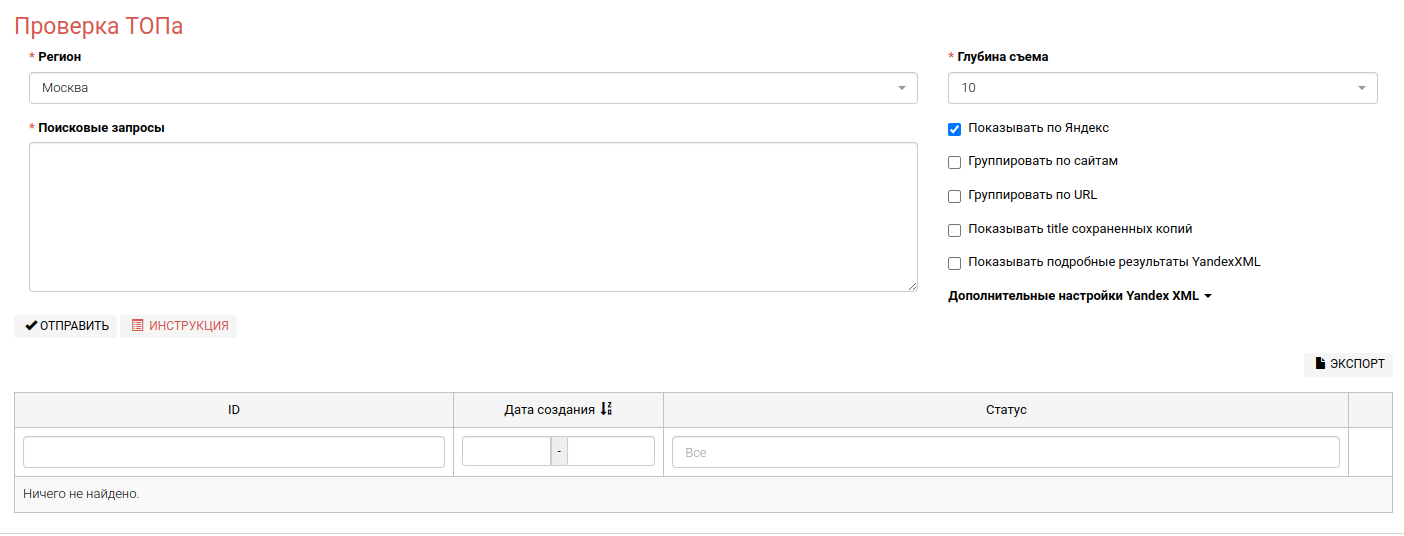Click the text area resize handle

(x=912, y=287)
